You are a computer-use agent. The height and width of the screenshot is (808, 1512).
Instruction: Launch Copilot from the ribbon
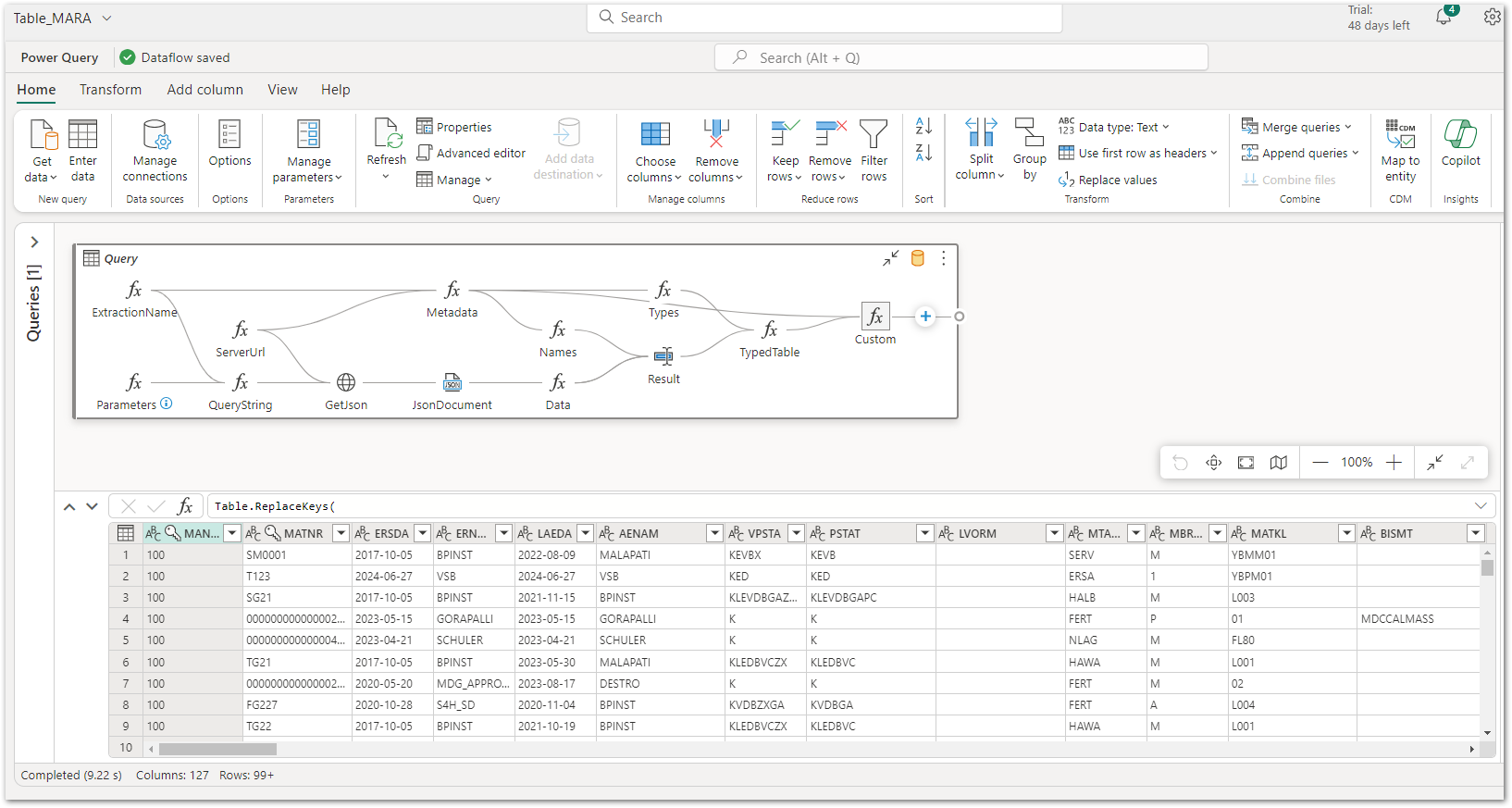tap(1460, 143)
